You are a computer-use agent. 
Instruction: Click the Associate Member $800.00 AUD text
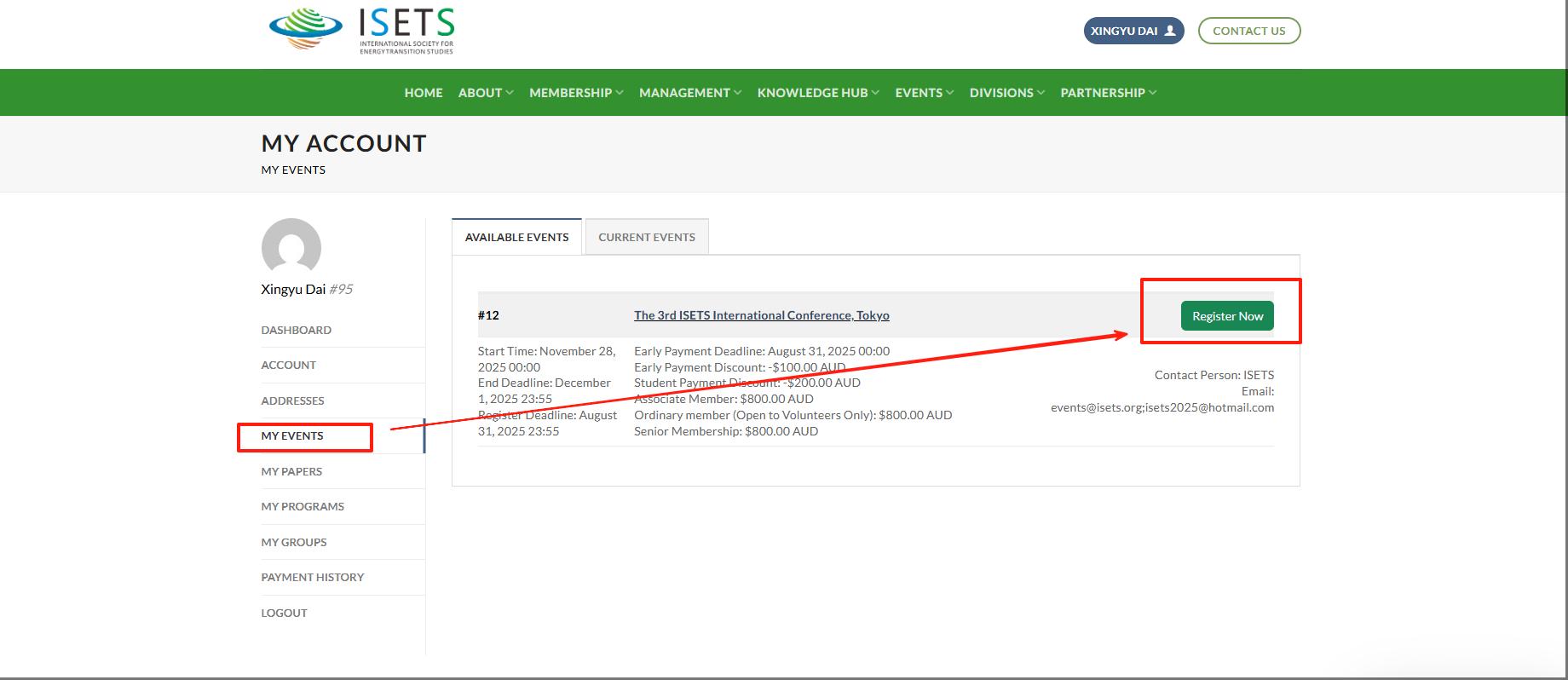[723, 399]
